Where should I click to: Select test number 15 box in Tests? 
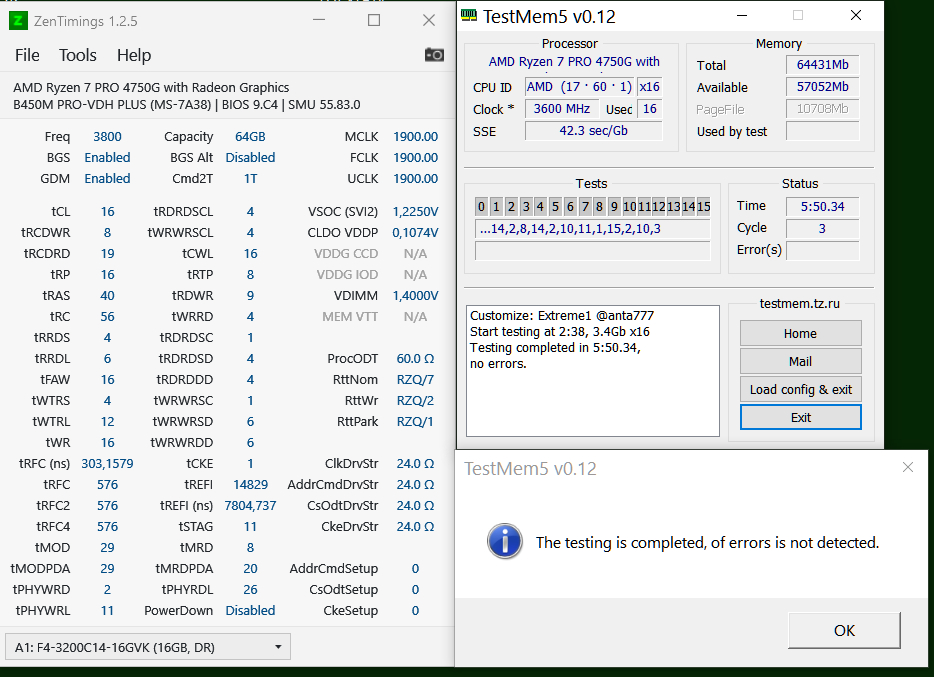pos(703,207)
